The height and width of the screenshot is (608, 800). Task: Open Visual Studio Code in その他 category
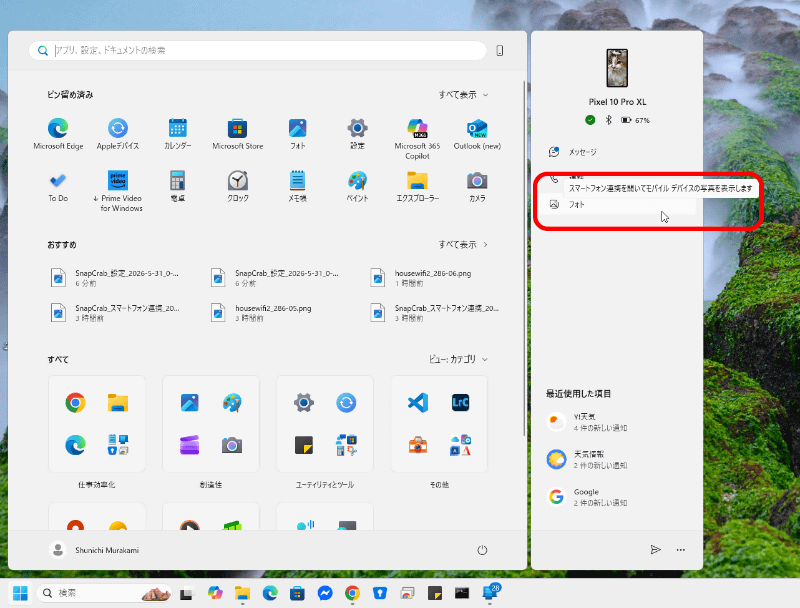click(x=418, y=403)
